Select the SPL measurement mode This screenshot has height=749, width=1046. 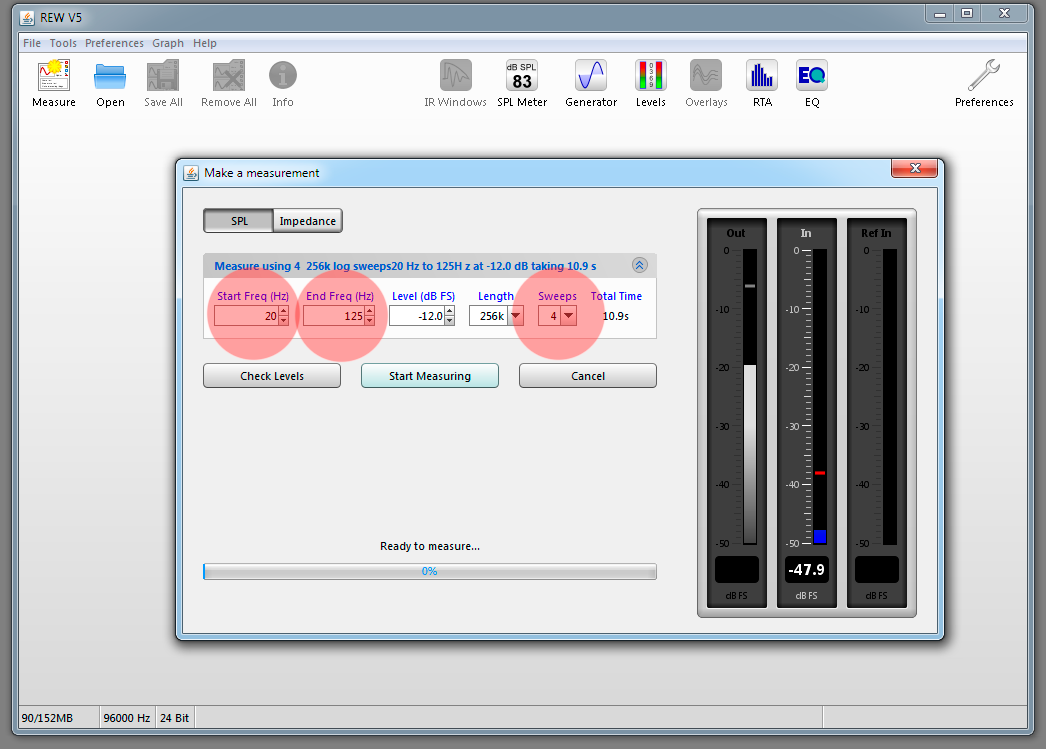(239, 221)
